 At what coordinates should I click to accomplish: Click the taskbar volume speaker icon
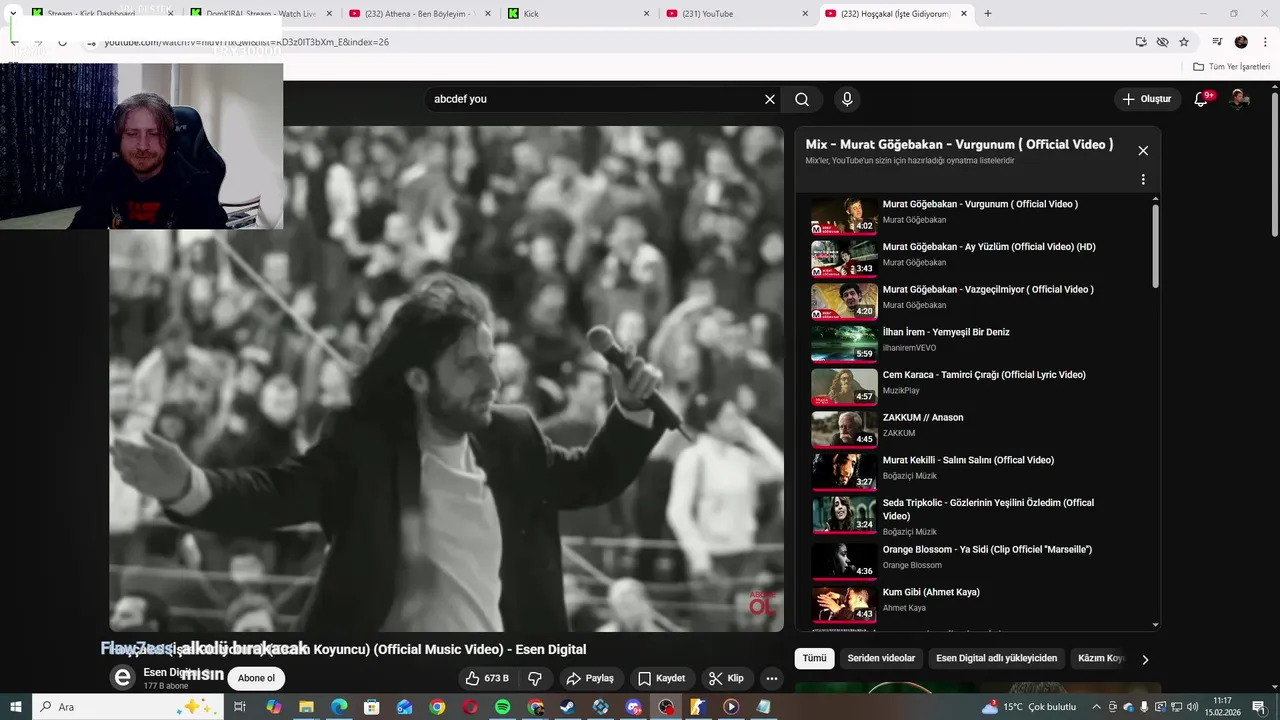(1192, 707)
